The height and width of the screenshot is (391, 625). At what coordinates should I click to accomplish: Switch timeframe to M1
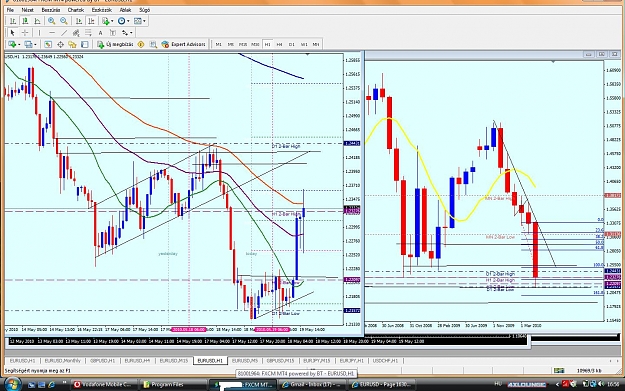tap(218, 44)
